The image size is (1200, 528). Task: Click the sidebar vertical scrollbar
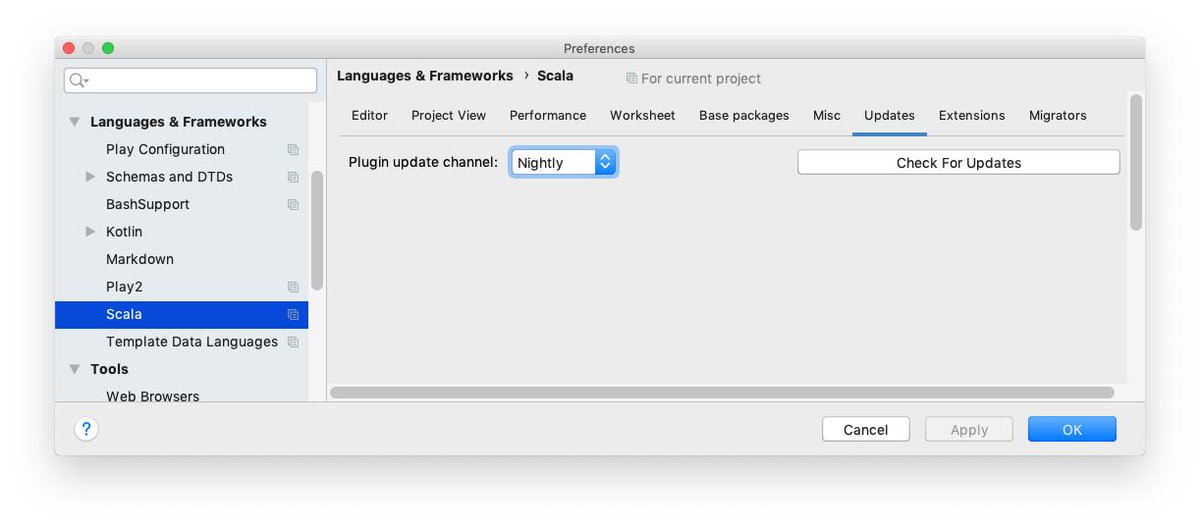pyautogui.click(x=317, y=230)
